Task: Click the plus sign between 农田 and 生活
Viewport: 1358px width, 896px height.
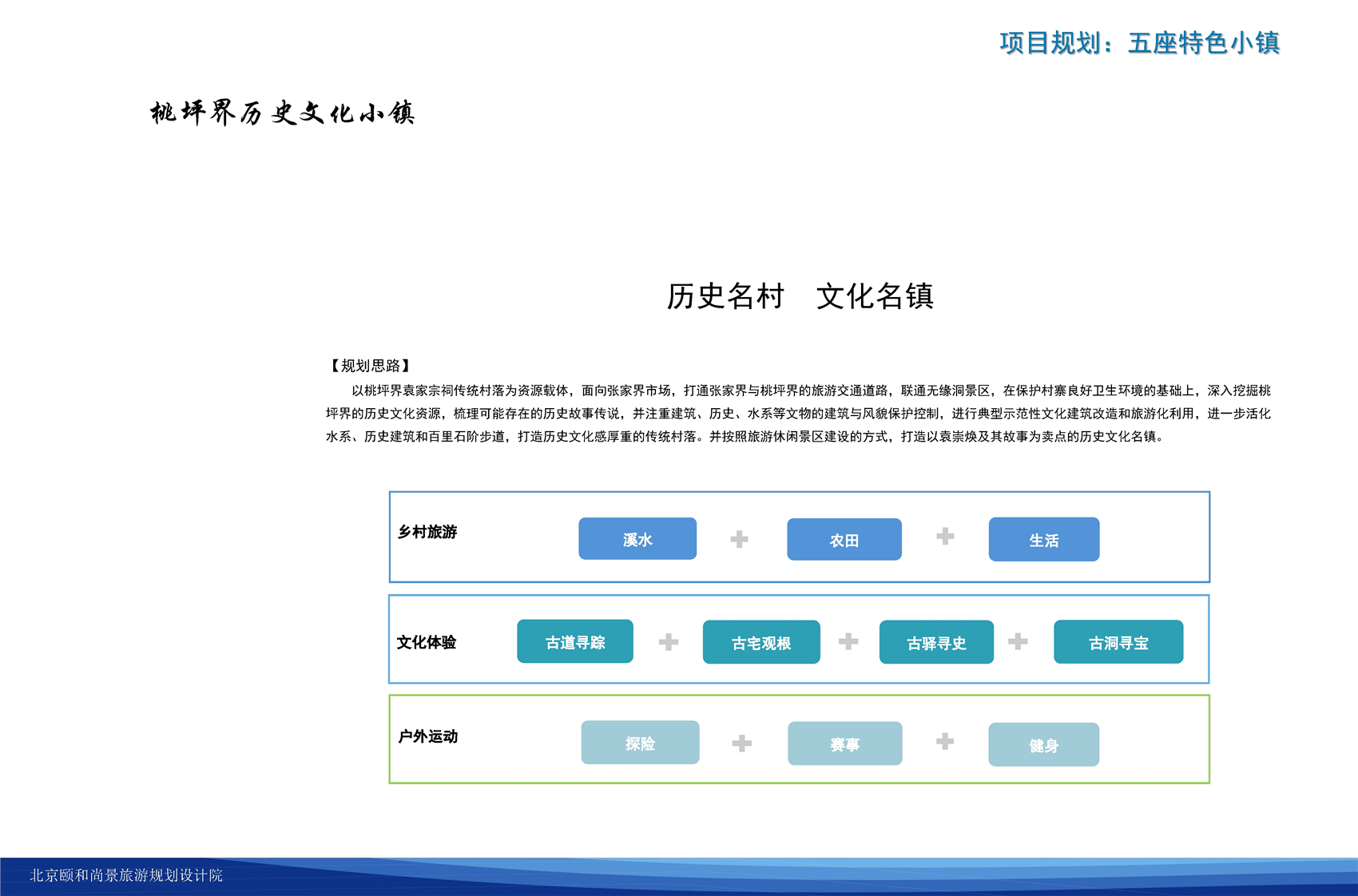Action: [x=945, y=536]
